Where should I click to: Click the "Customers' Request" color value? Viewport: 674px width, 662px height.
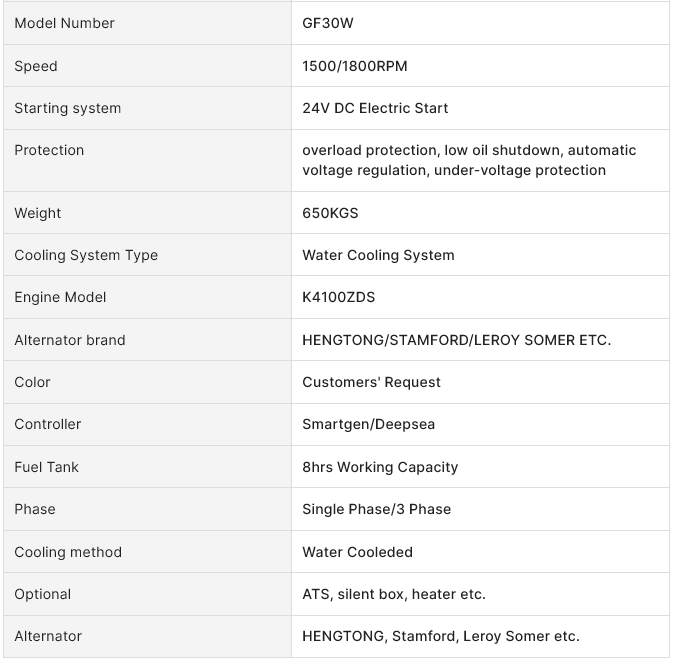coord(371,382)
